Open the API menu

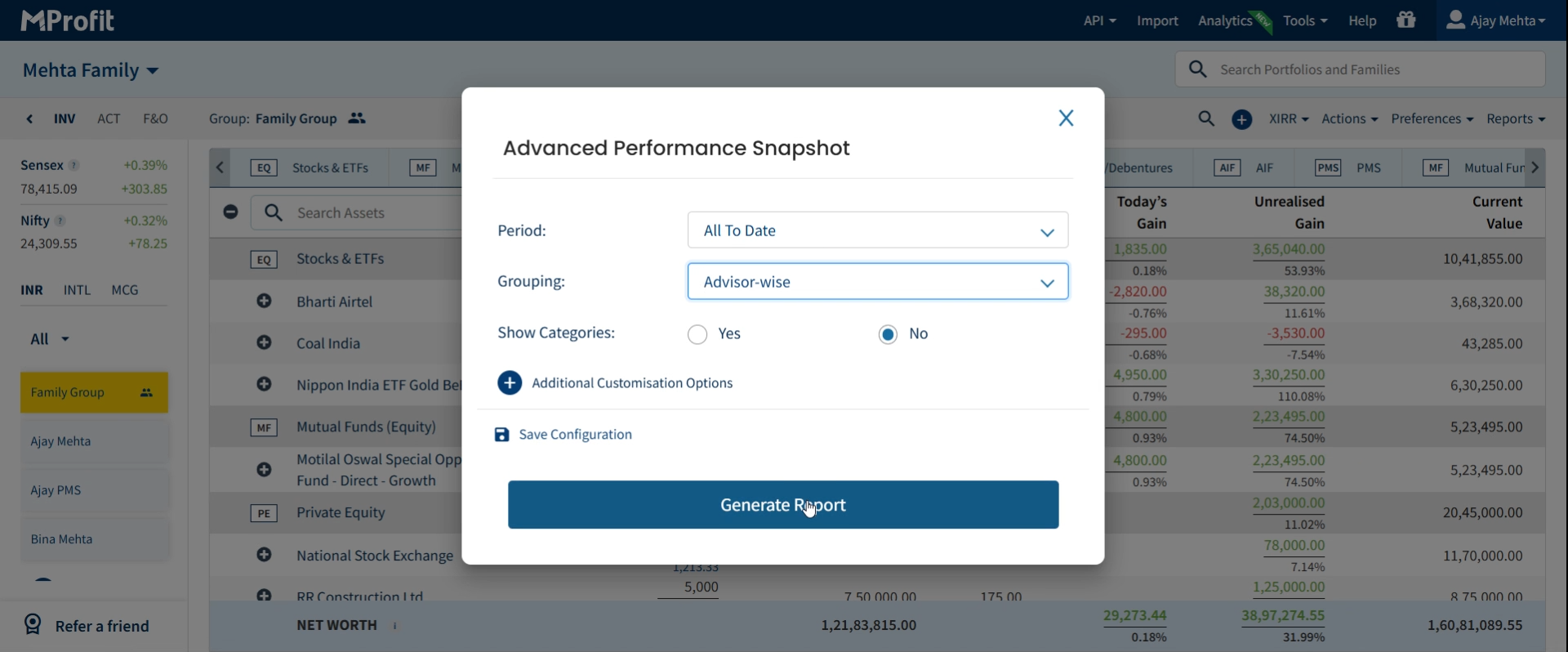click(x=1099, y=20)
